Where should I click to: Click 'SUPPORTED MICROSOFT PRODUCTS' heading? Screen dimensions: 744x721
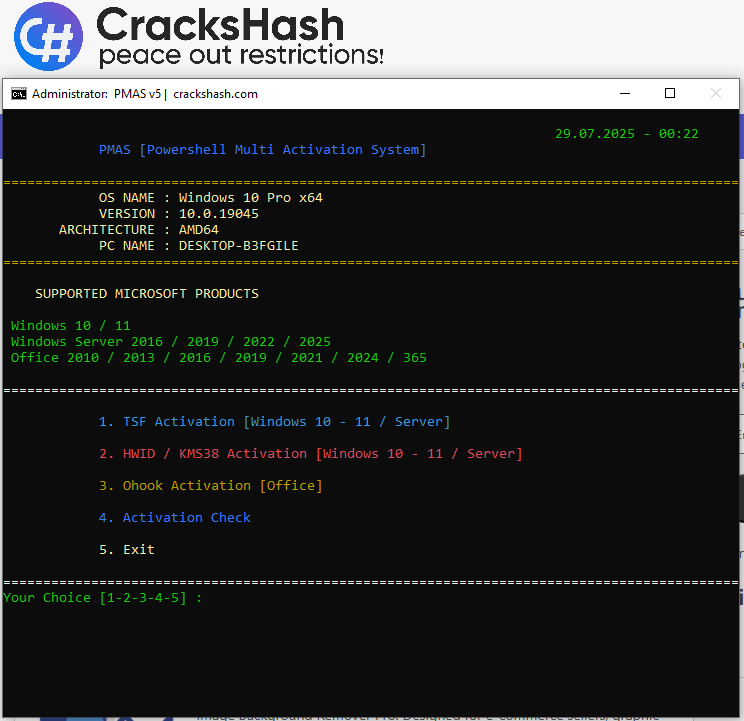[x=147, y=294]
